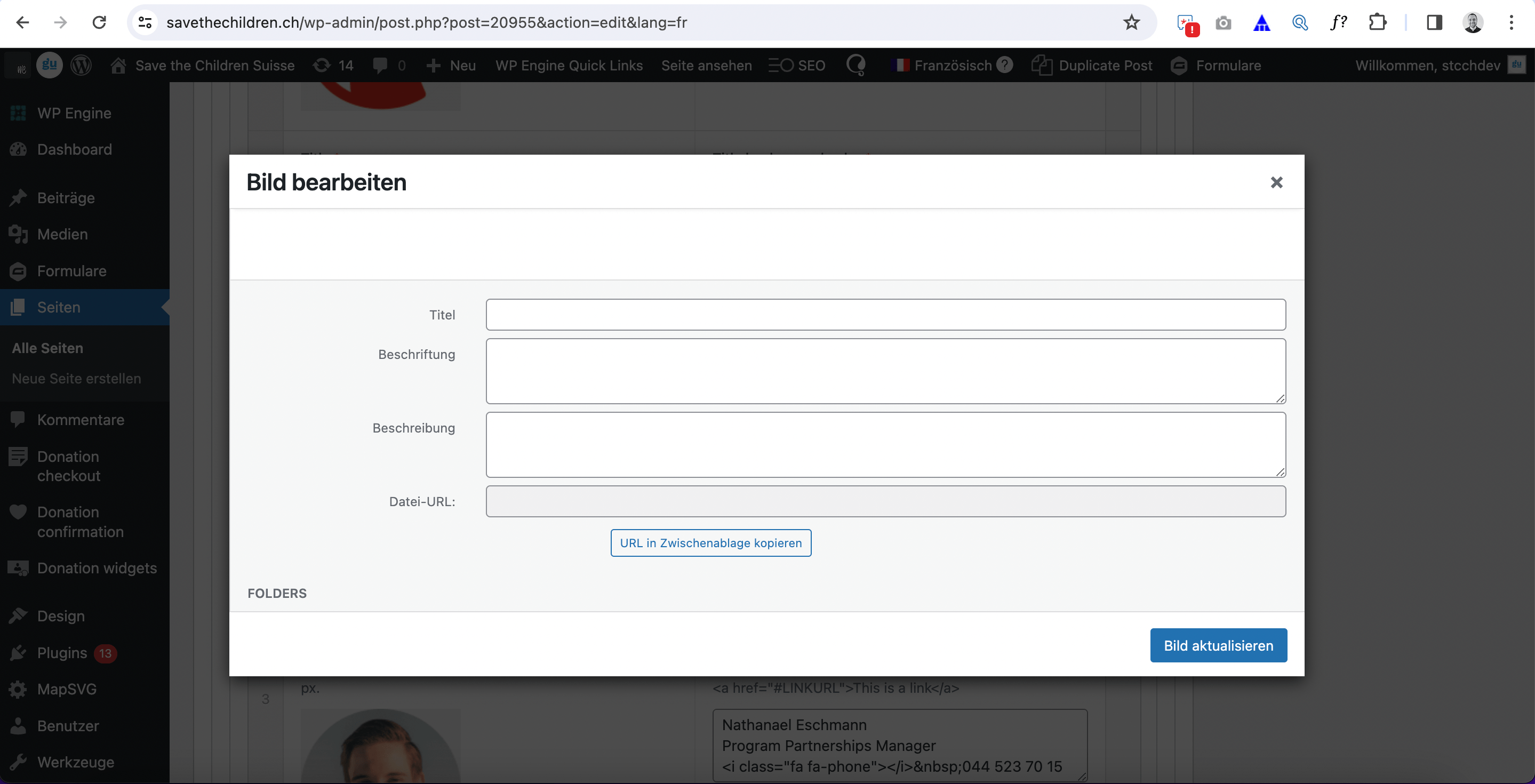1535x784 pixels.
Task: Open Plugins with 13 updates badge
Action: tap(85, 653)
